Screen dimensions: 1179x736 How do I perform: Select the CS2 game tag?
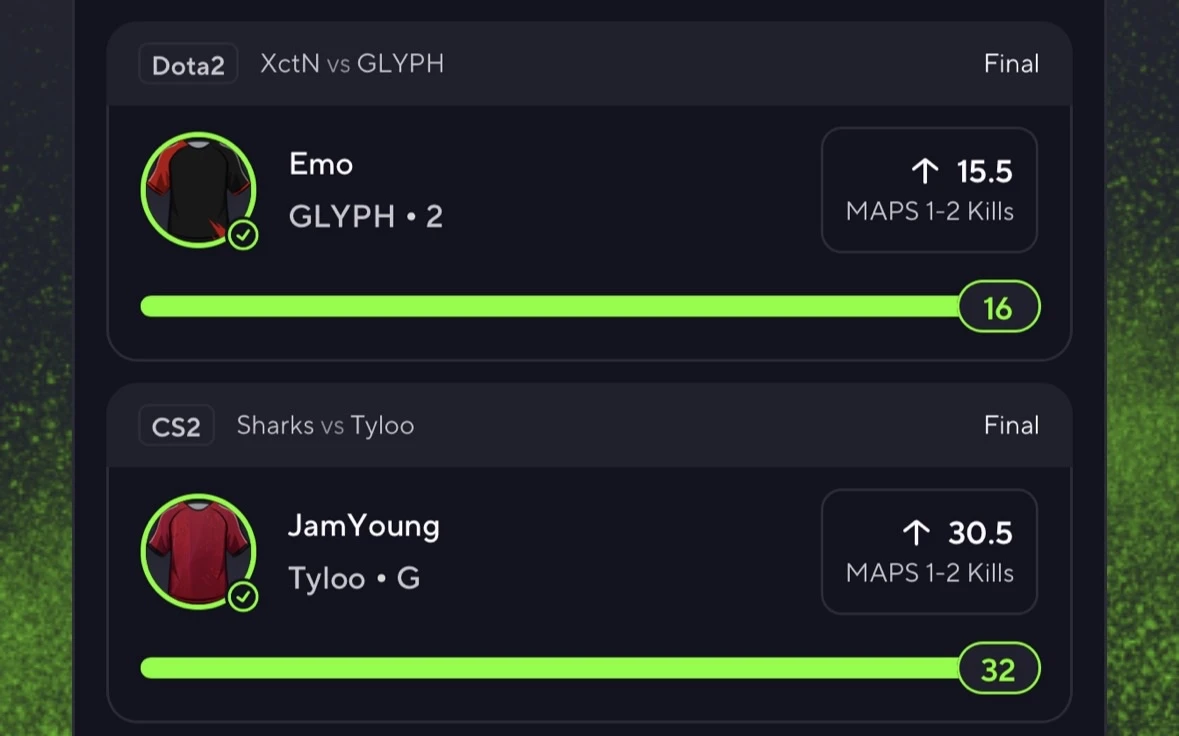pos(176,426)
